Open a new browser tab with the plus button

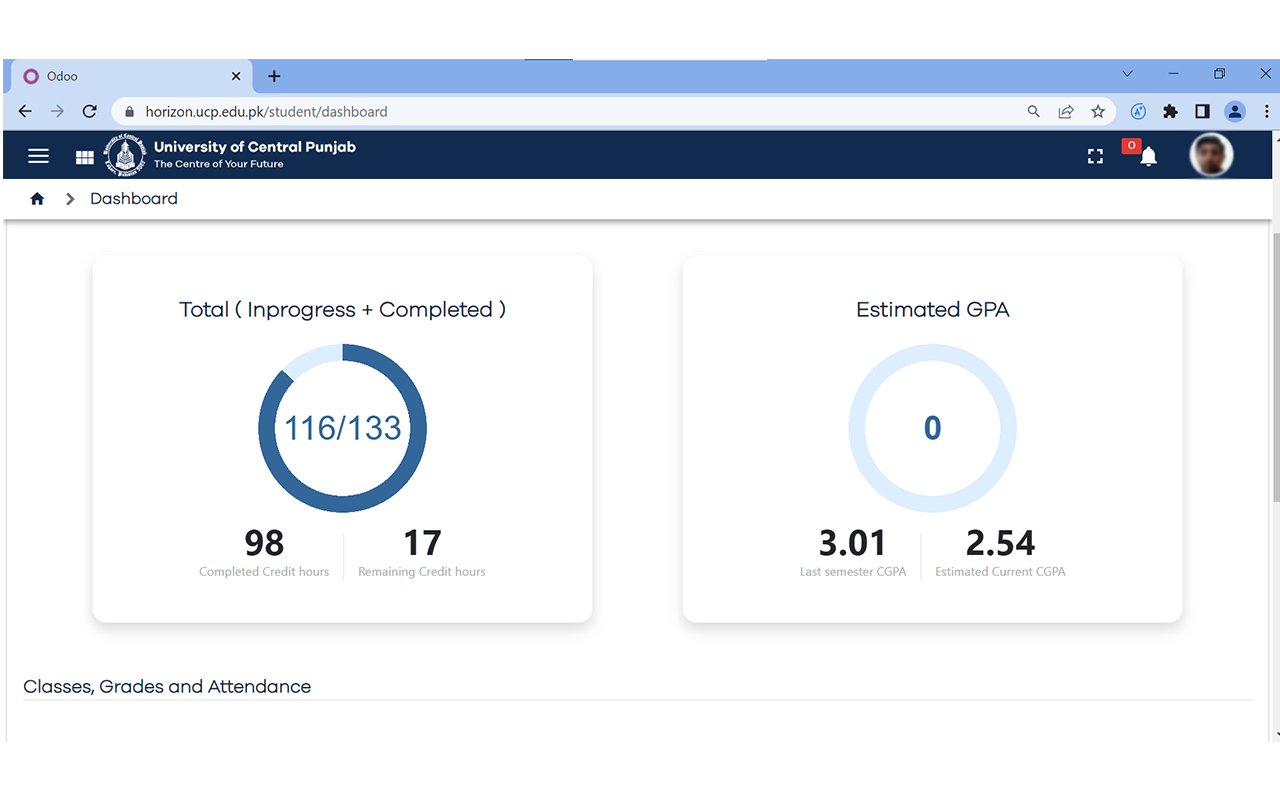[274, 75]
